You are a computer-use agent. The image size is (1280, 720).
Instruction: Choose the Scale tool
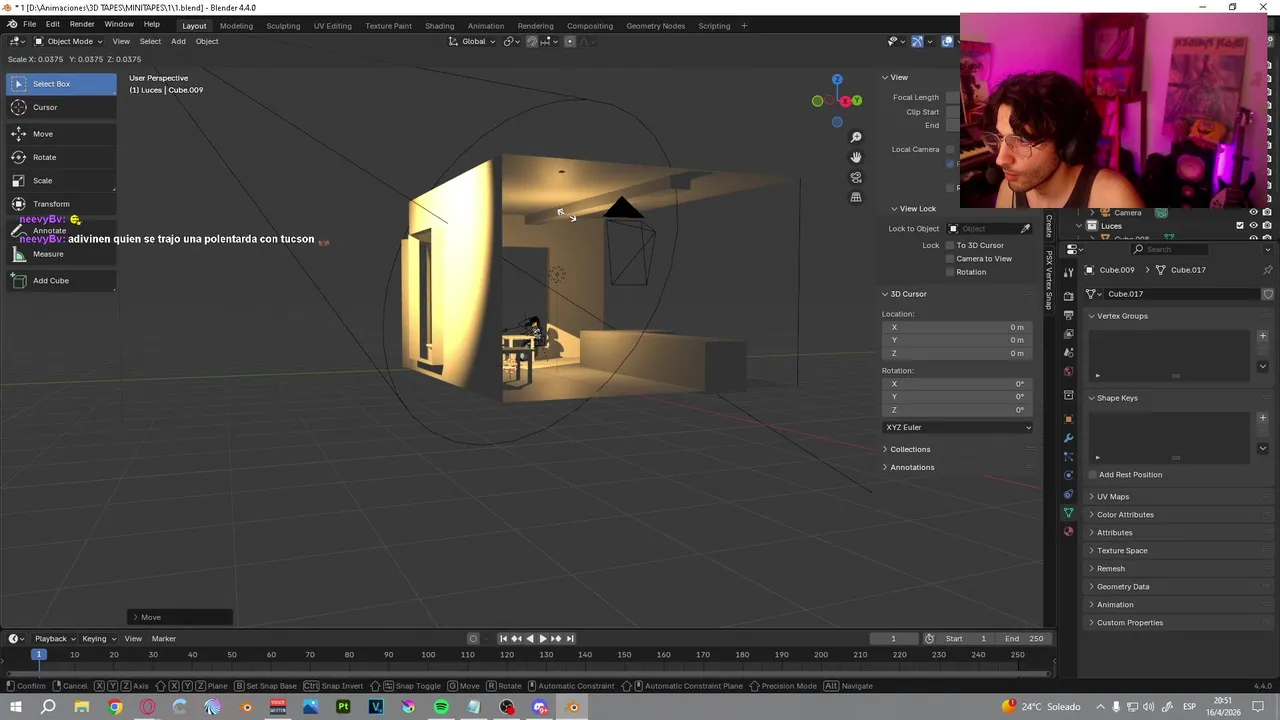pos(60,181)
